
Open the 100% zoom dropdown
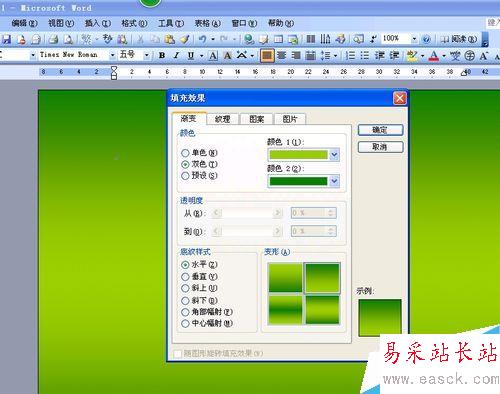pos(414,39)
